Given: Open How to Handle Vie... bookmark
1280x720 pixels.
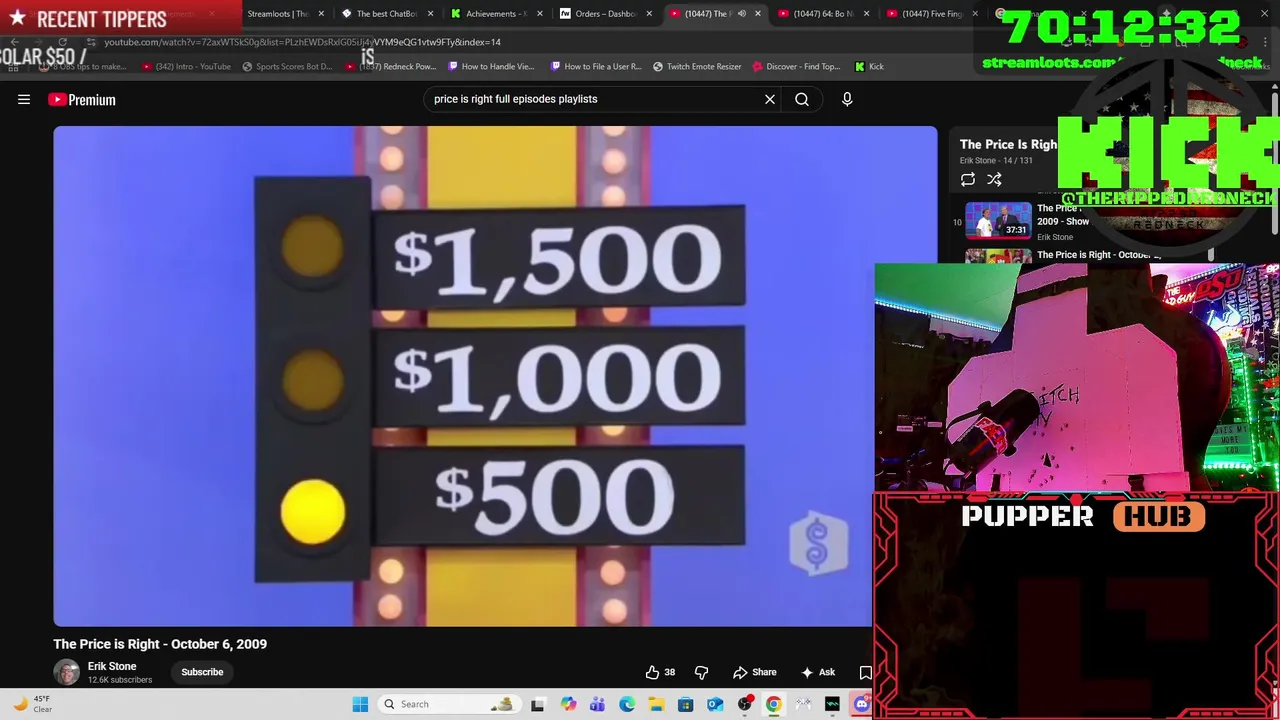Looking at the screenshot, I should [491, 67].
